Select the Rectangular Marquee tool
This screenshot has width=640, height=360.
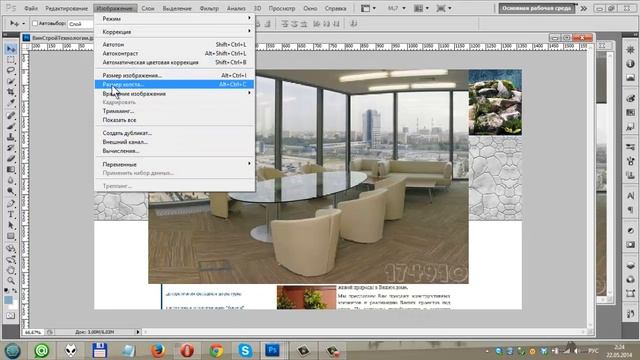[x=11, y=60]
